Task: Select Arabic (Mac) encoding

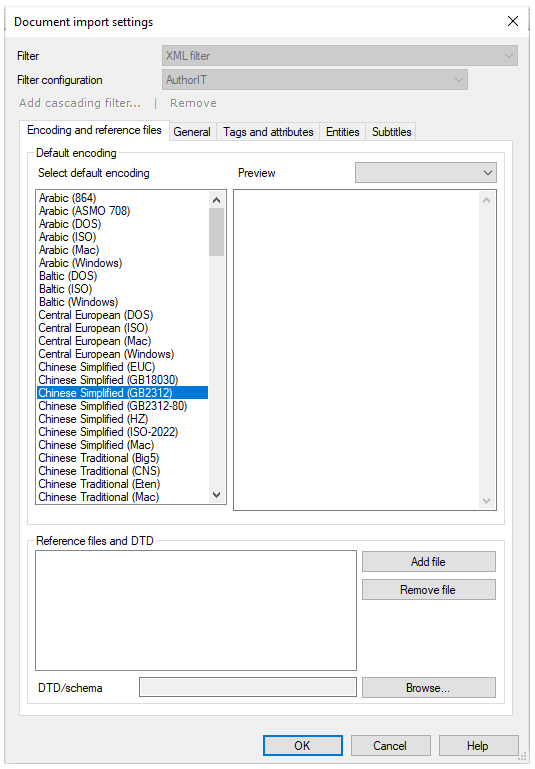Action: click(123, 250)
